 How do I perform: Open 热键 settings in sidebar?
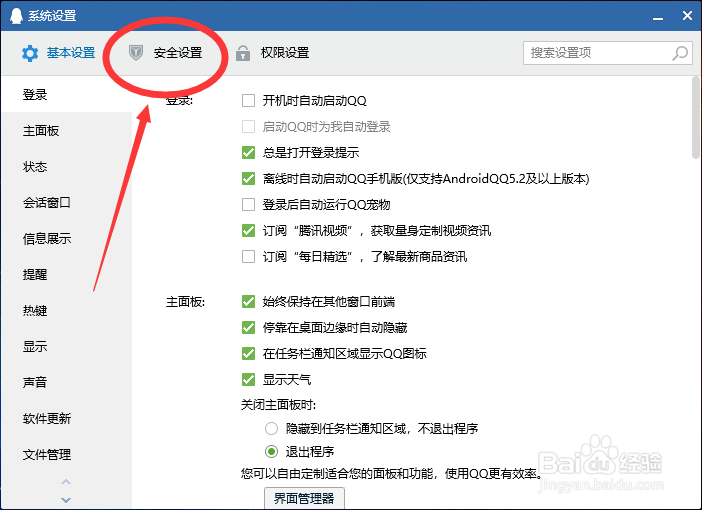66,310
